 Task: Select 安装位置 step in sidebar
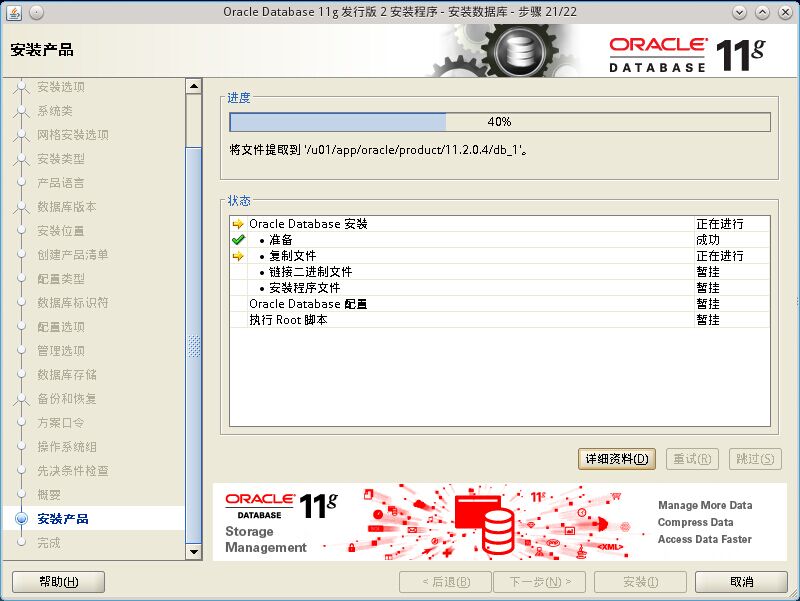click(61, 231)
